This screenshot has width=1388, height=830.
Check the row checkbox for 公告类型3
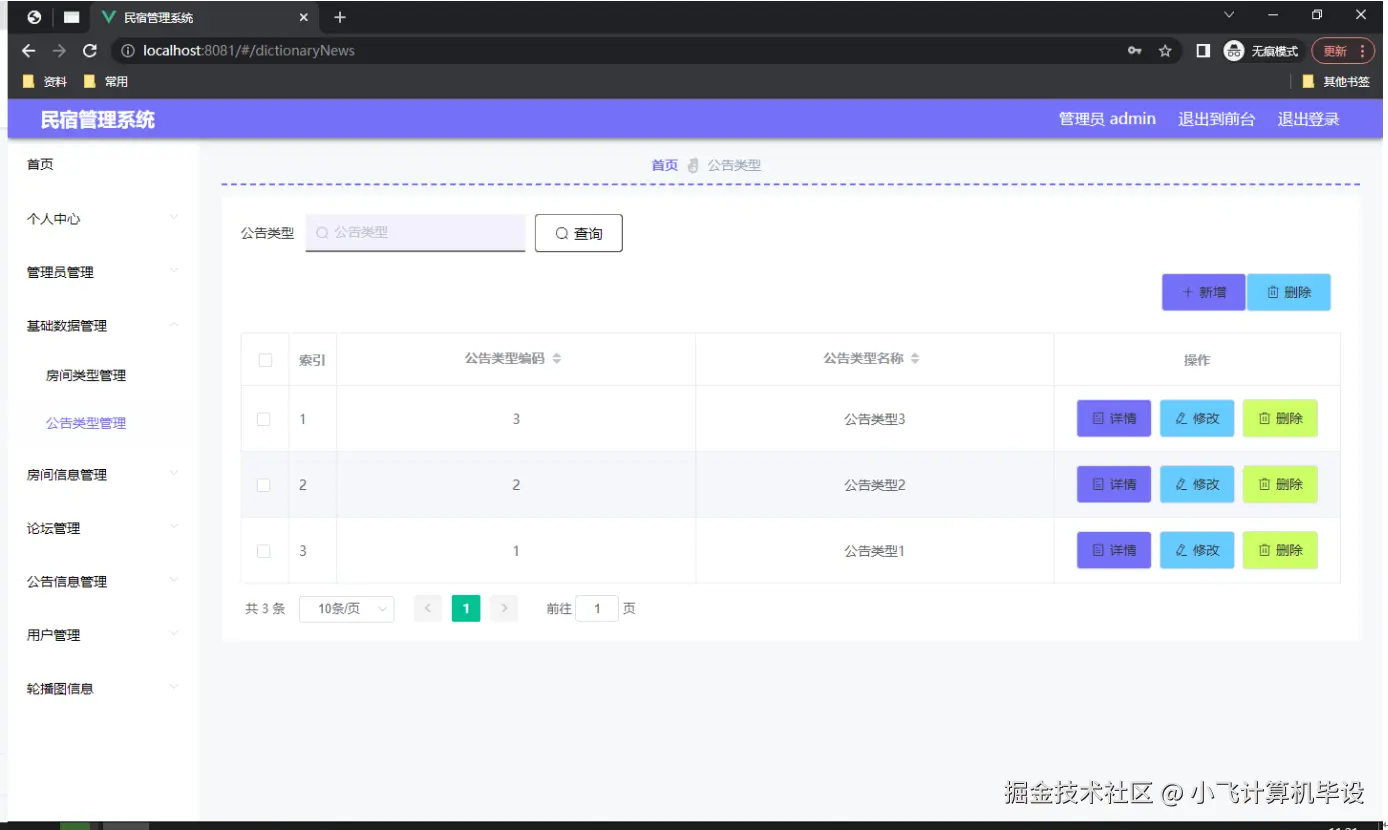(264, 418)
